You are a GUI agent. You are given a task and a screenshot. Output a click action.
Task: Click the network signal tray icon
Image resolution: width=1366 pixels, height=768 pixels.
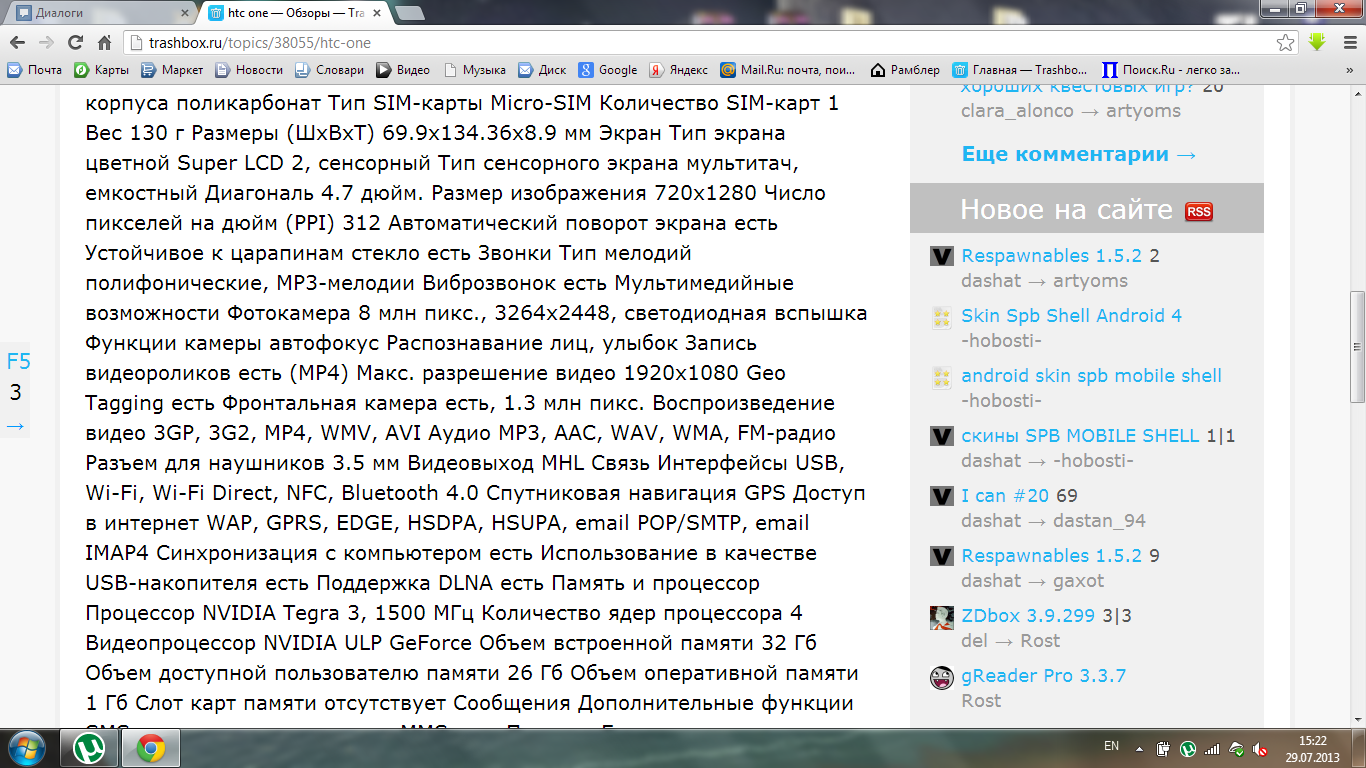coord(1212,748)
